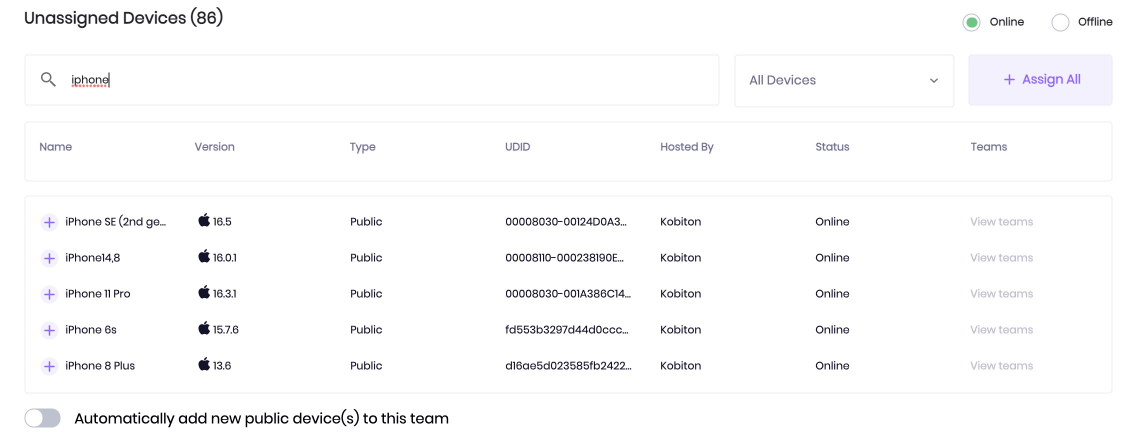Open the All Devices dropdown
Screen dimensions: 1131x448
tap(844, 81)
